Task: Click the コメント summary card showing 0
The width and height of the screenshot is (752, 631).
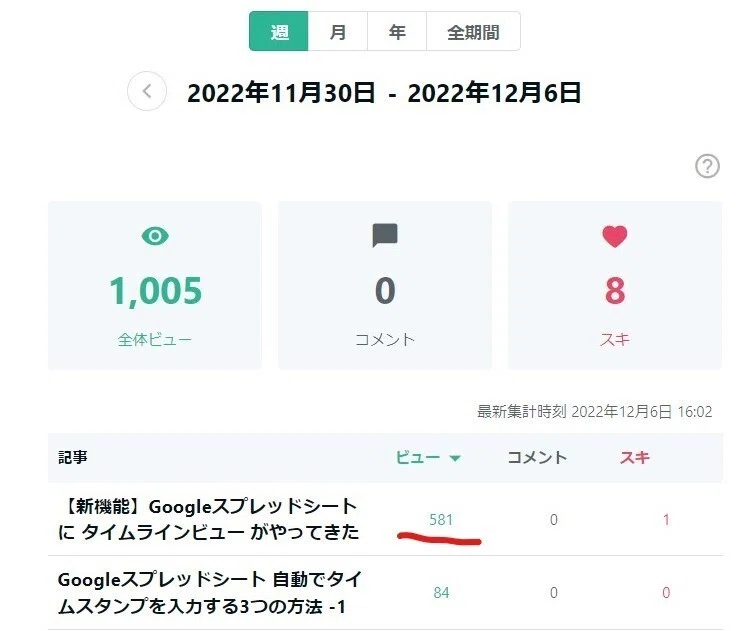Action: [385, 285]
